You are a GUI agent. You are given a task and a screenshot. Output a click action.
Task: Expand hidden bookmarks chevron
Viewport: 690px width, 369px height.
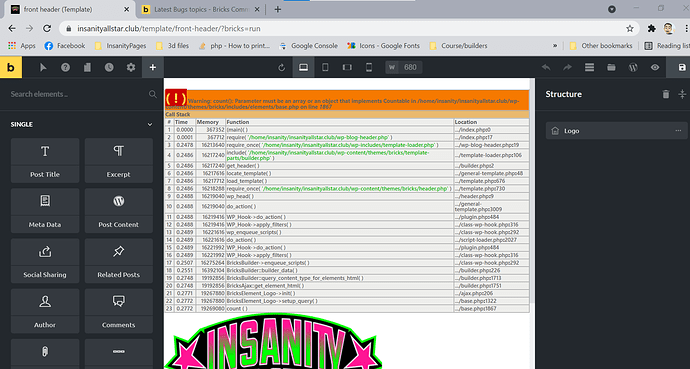pos(555,46)
